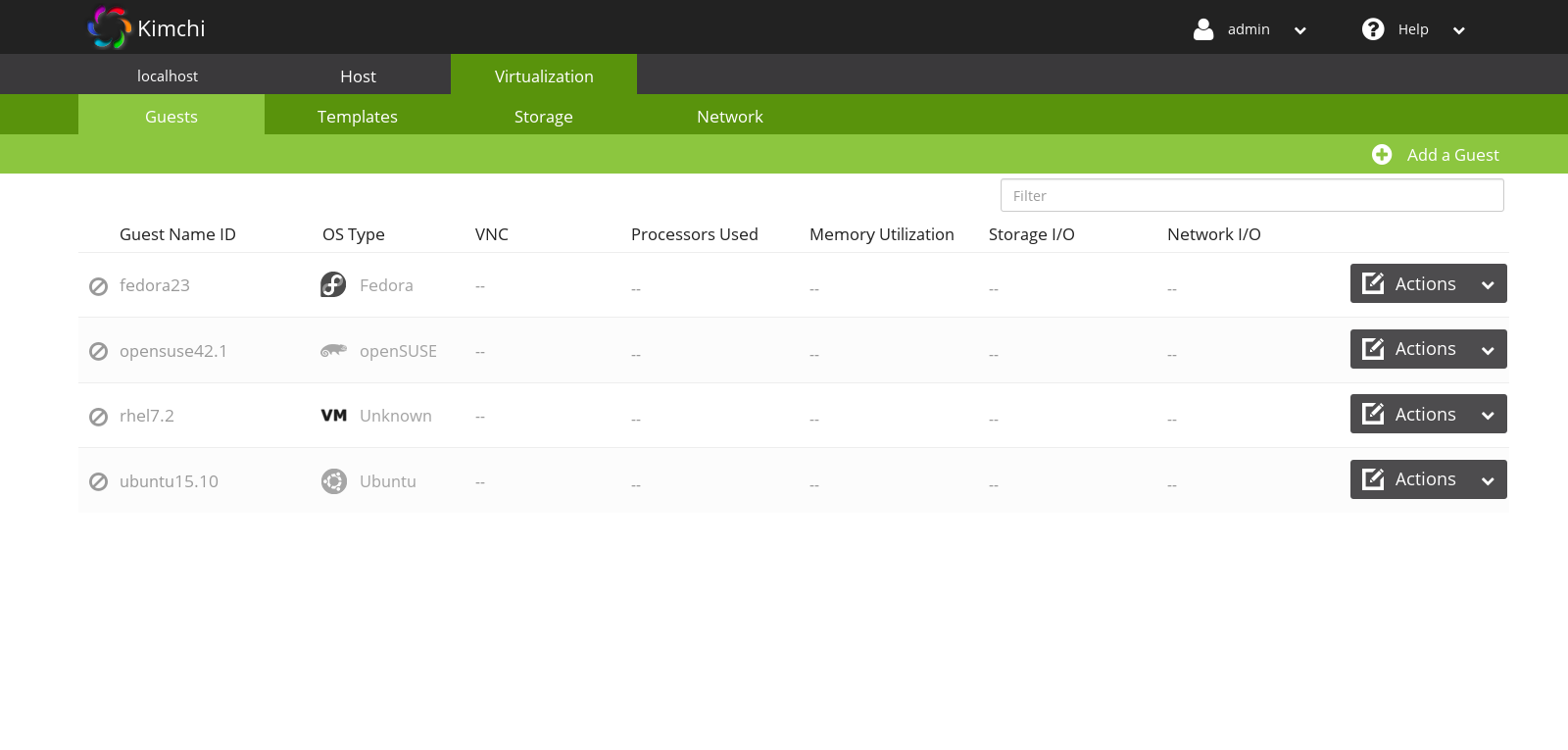Screen dimensions: 1568x750
Task: Click the edit icon in rhel7.2 Actions button
Action: tap(1373, 414)
